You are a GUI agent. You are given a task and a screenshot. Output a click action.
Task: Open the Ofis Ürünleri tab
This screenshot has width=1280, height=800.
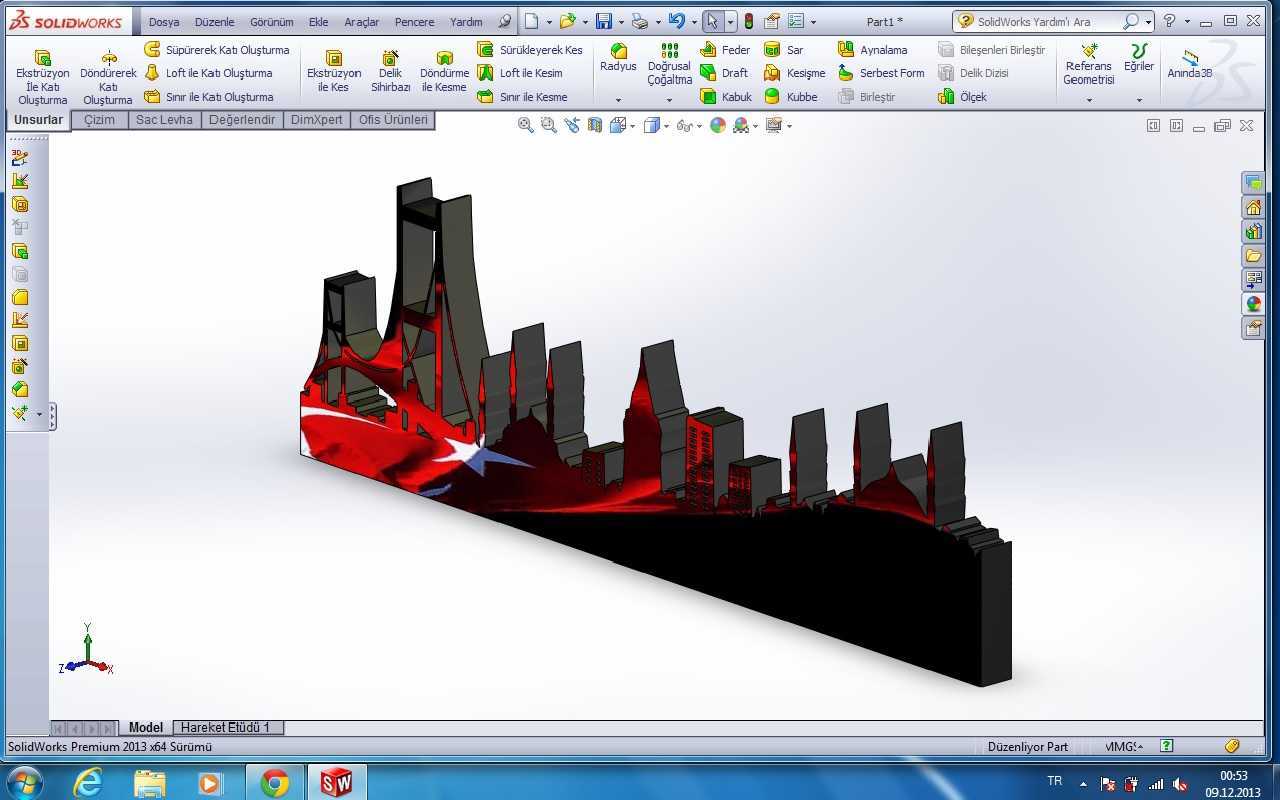click(393, 120)
